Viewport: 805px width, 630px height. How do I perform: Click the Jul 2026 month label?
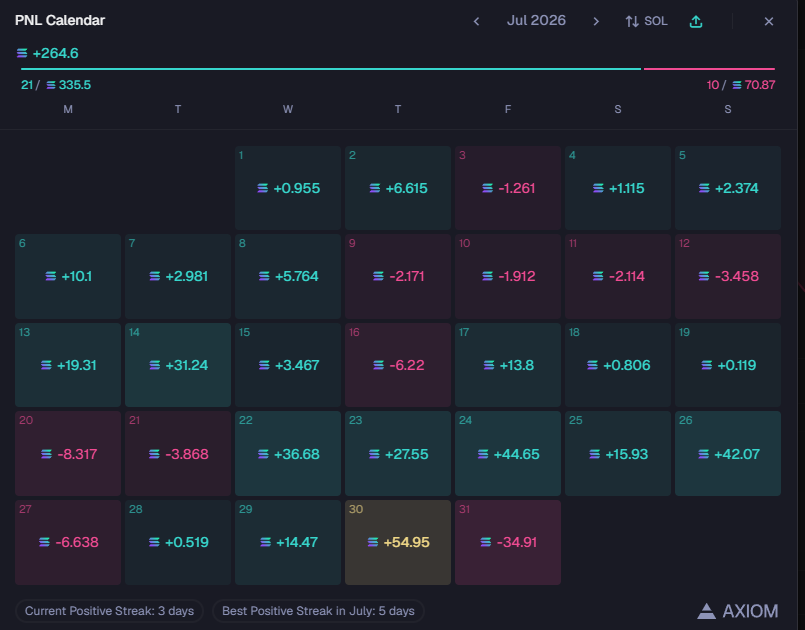click(x=536, y=21)
